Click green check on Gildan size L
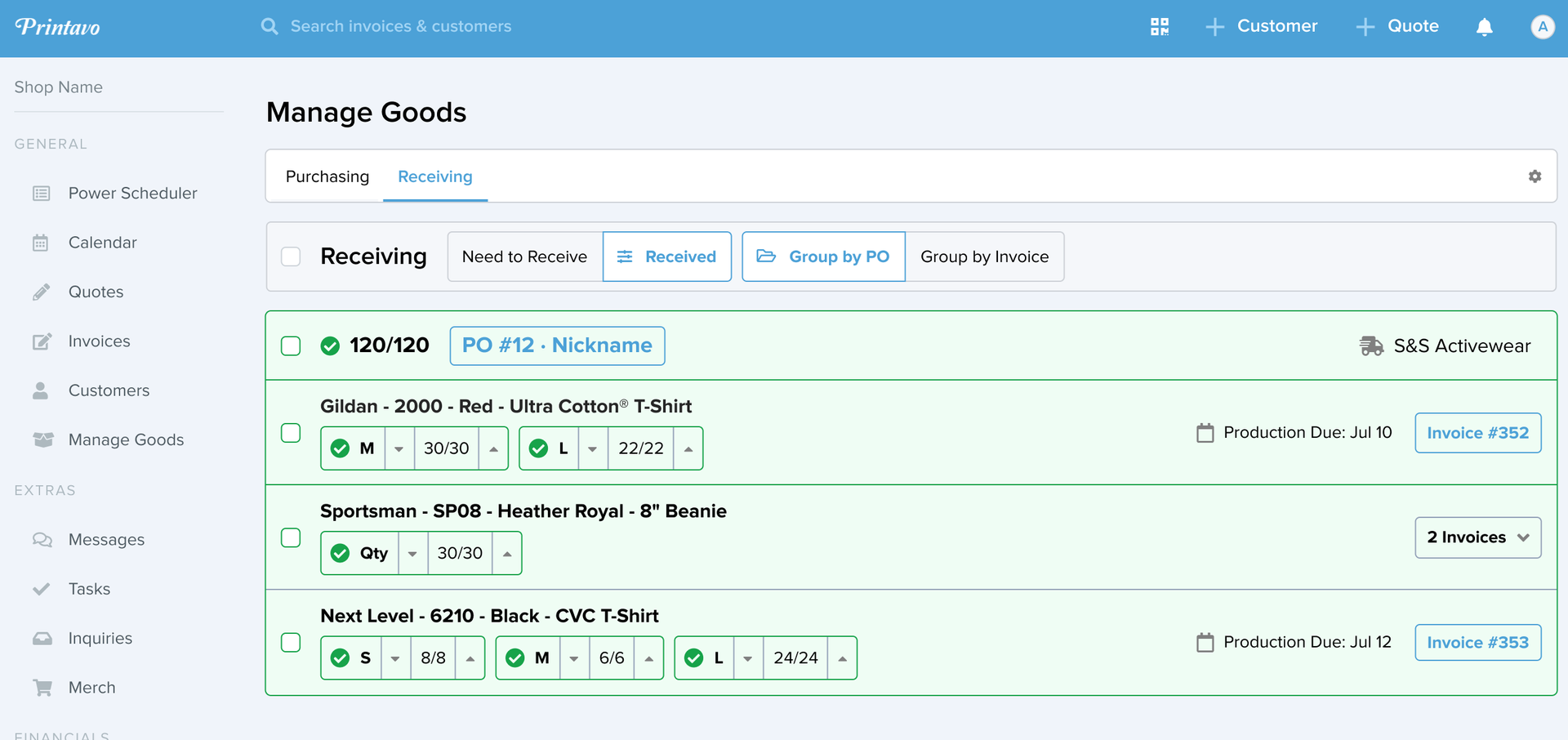Screen dimensions: 1568x740 (539, 448)
